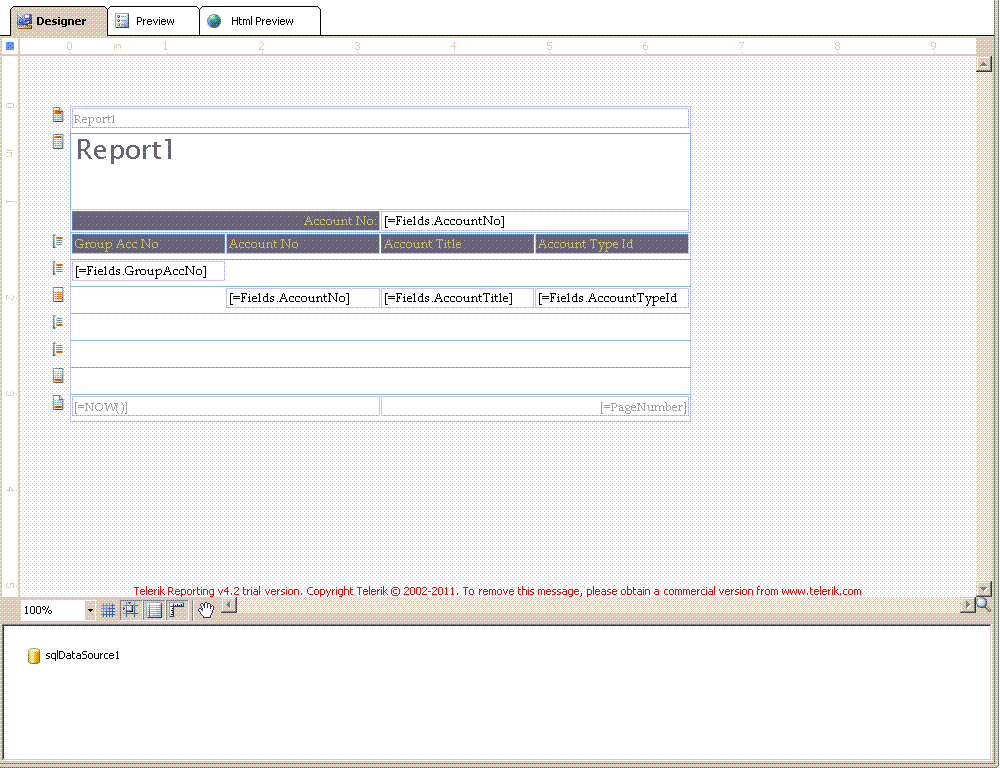Viewport: 1000px width, 768px height.
Task: Select the 'Account No:' label box
Action: tap(225, 221)
